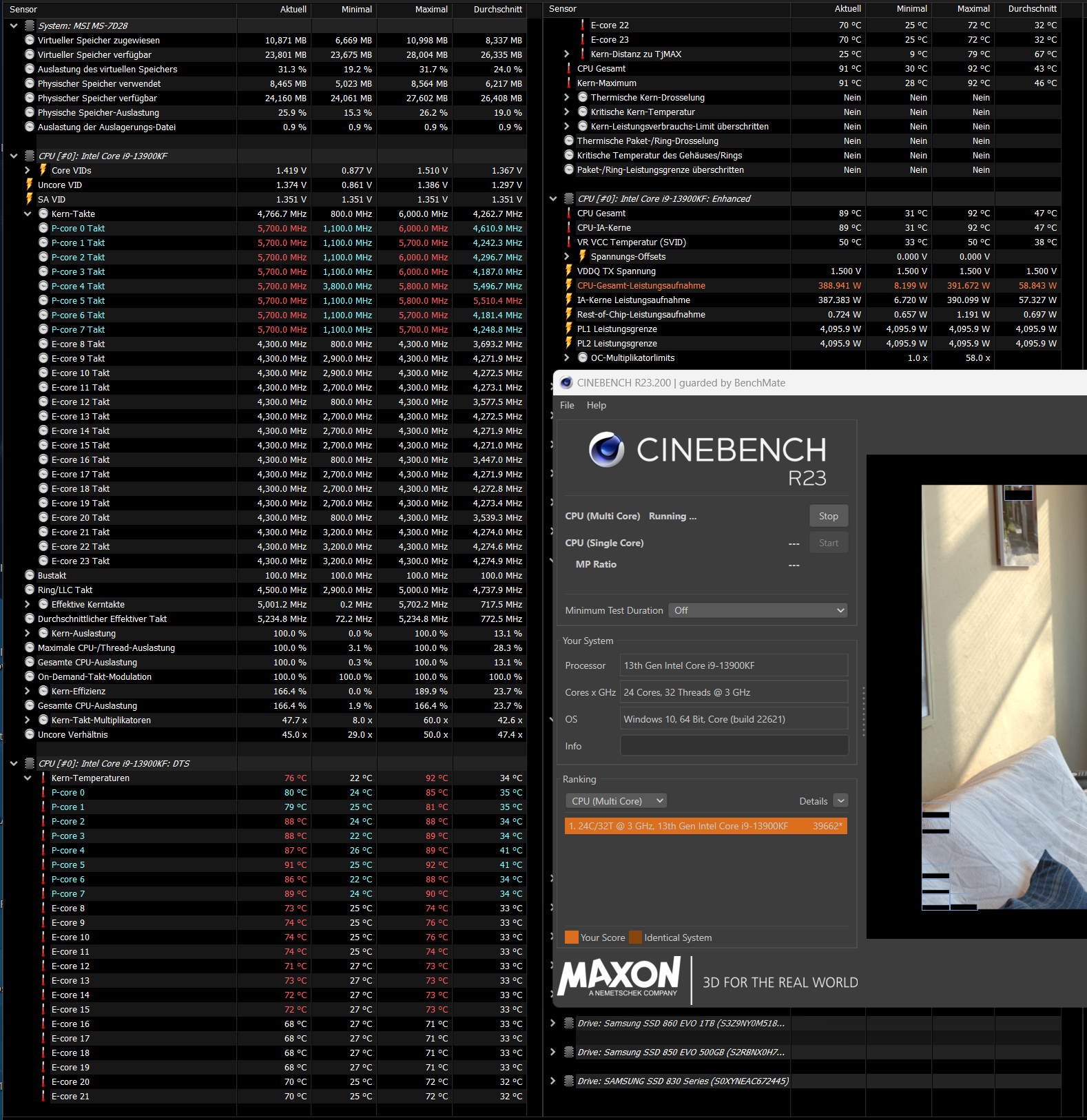The height and width of the screenshot is (1120, 1087).
Task: Expand the Kern-Takt-Multiplikatoren row
Action: pos(28,720)
